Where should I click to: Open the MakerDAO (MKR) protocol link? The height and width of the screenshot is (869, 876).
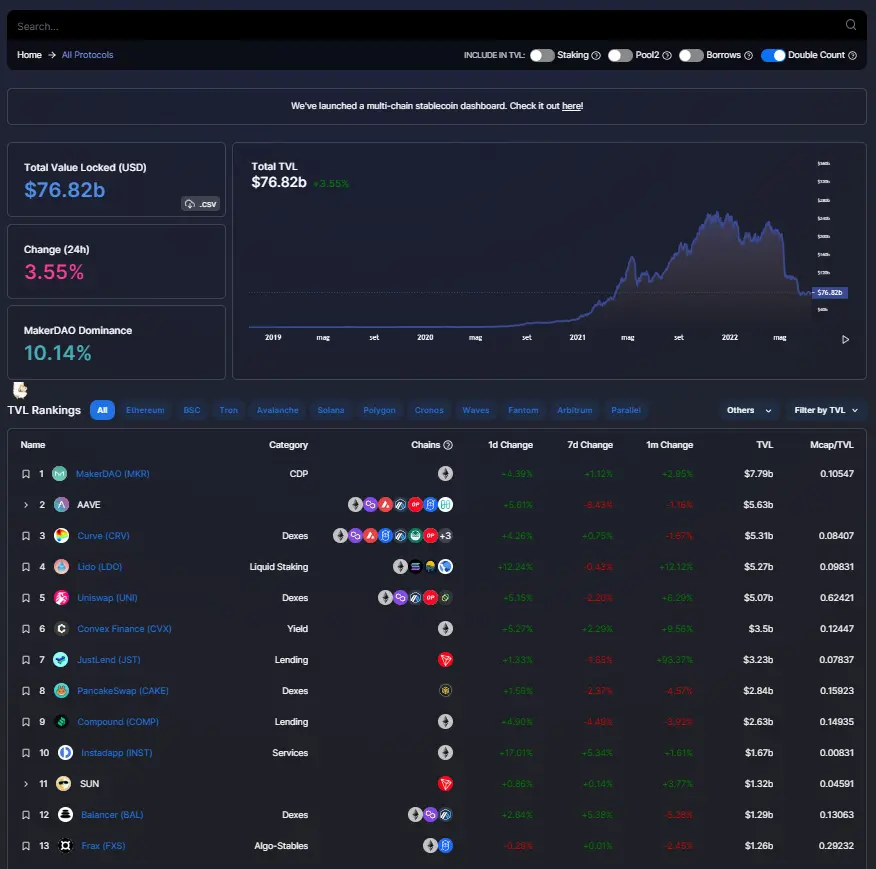[x=112, y=474]
